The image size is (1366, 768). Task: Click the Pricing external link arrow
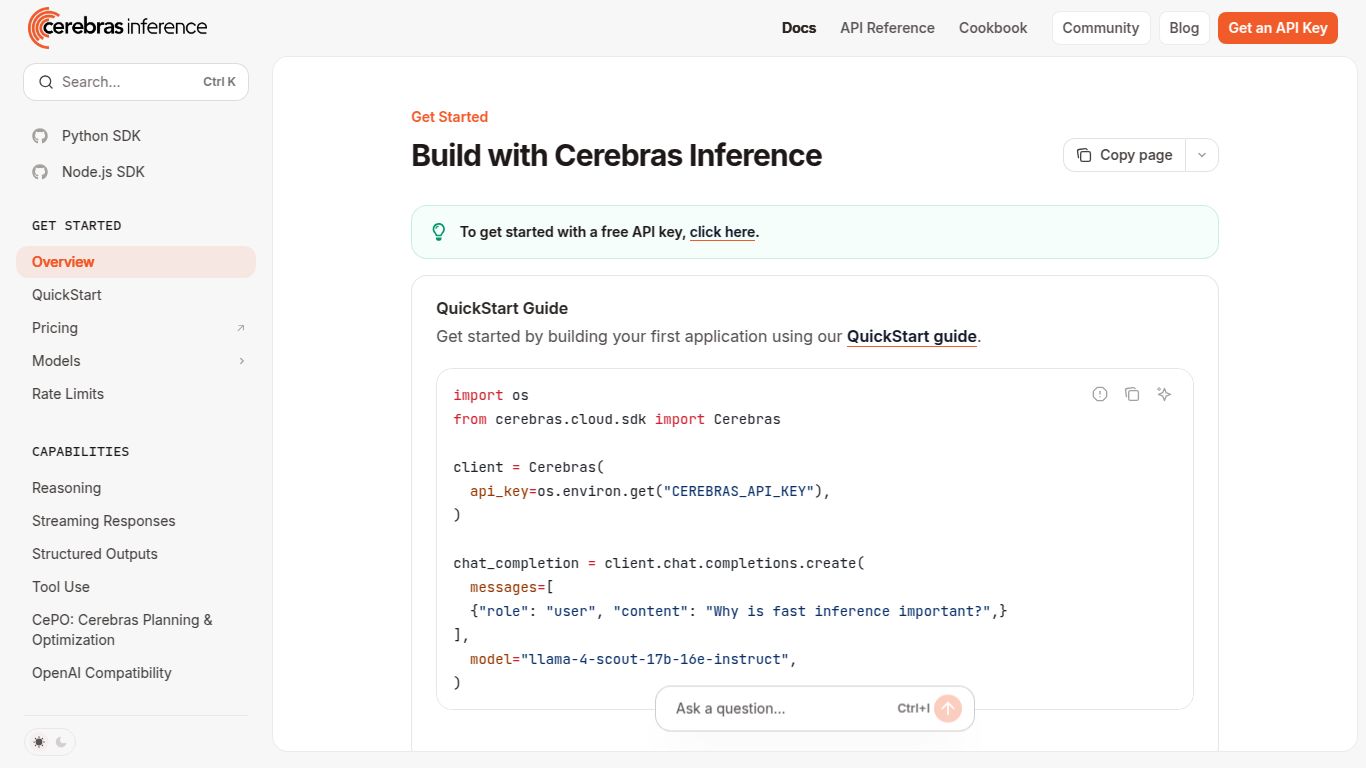[x=240, y=328]
